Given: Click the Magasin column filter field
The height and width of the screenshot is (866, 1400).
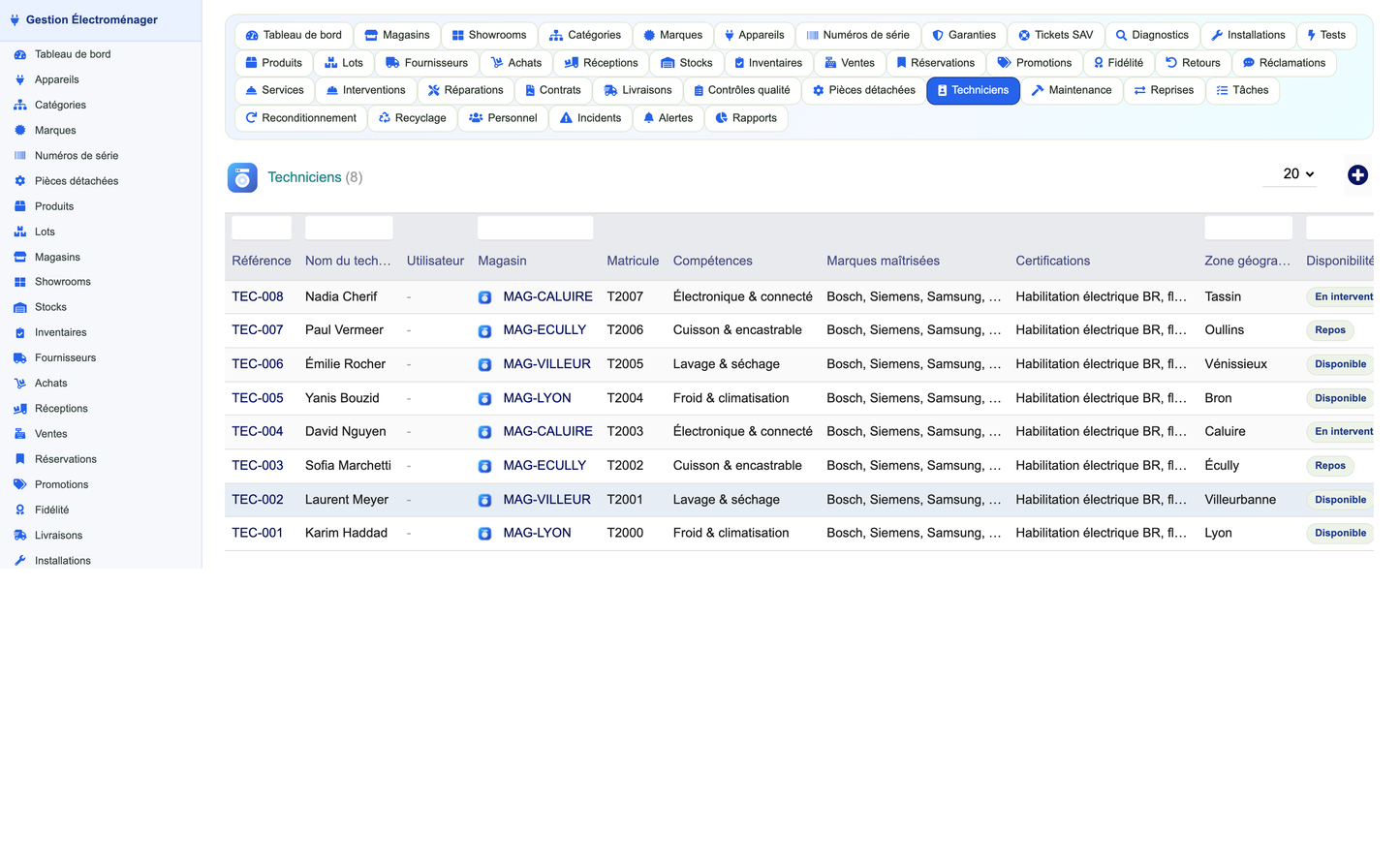Looking at the screenshot, I should (x=535, y=228).
